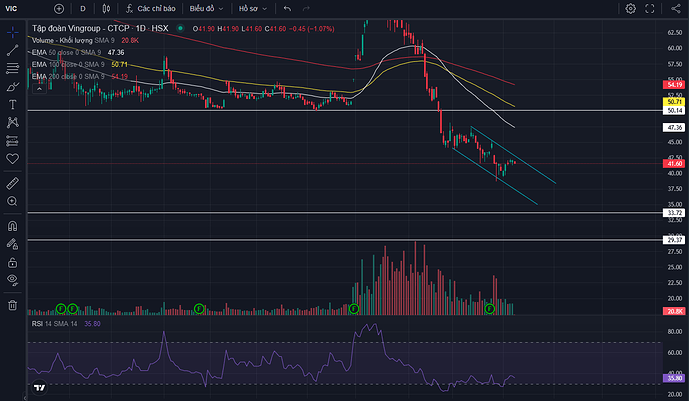Click the 50.71 yellow price label
The height and width of the screenshot is (401, 689).
coord(674,101)
